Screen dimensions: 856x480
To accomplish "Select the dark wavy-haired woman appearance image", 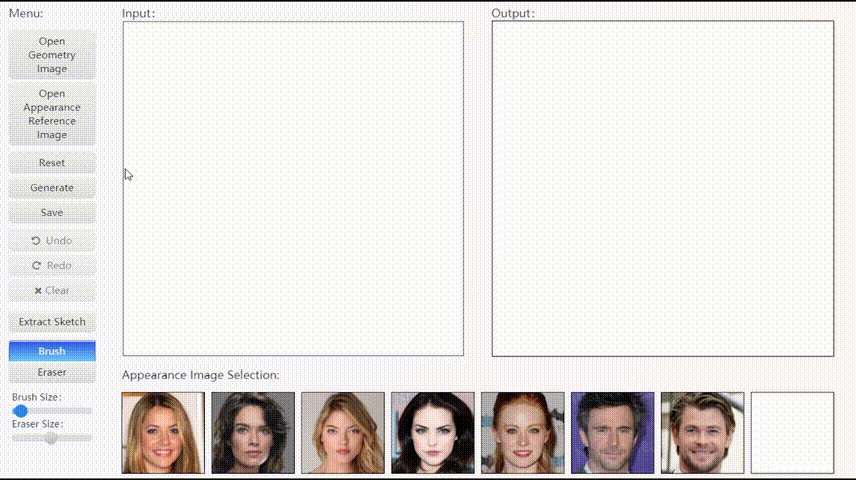I will pyautogui.click(x=253, y=432).
